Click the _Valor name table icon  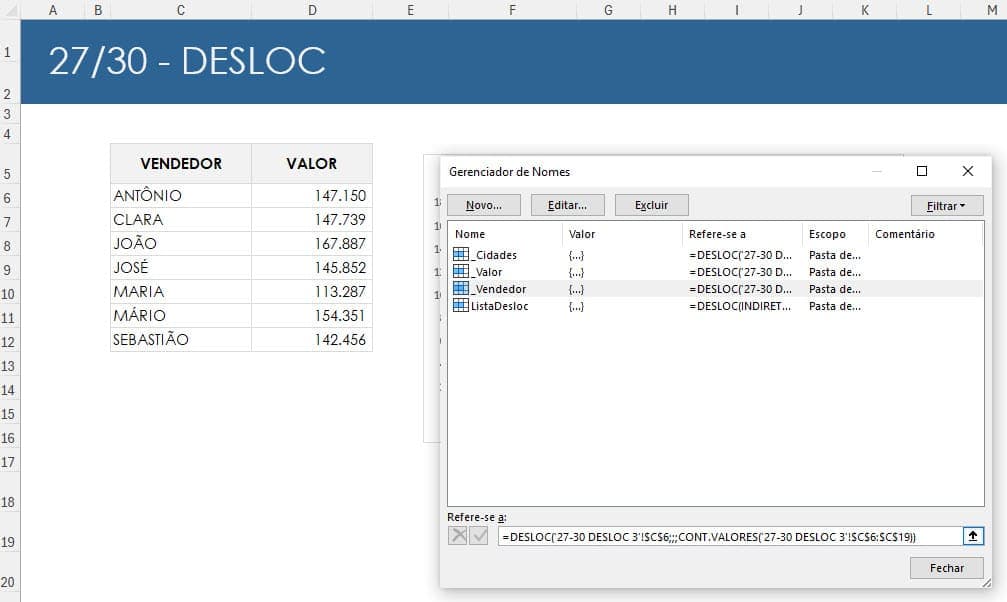click(460, 272)
